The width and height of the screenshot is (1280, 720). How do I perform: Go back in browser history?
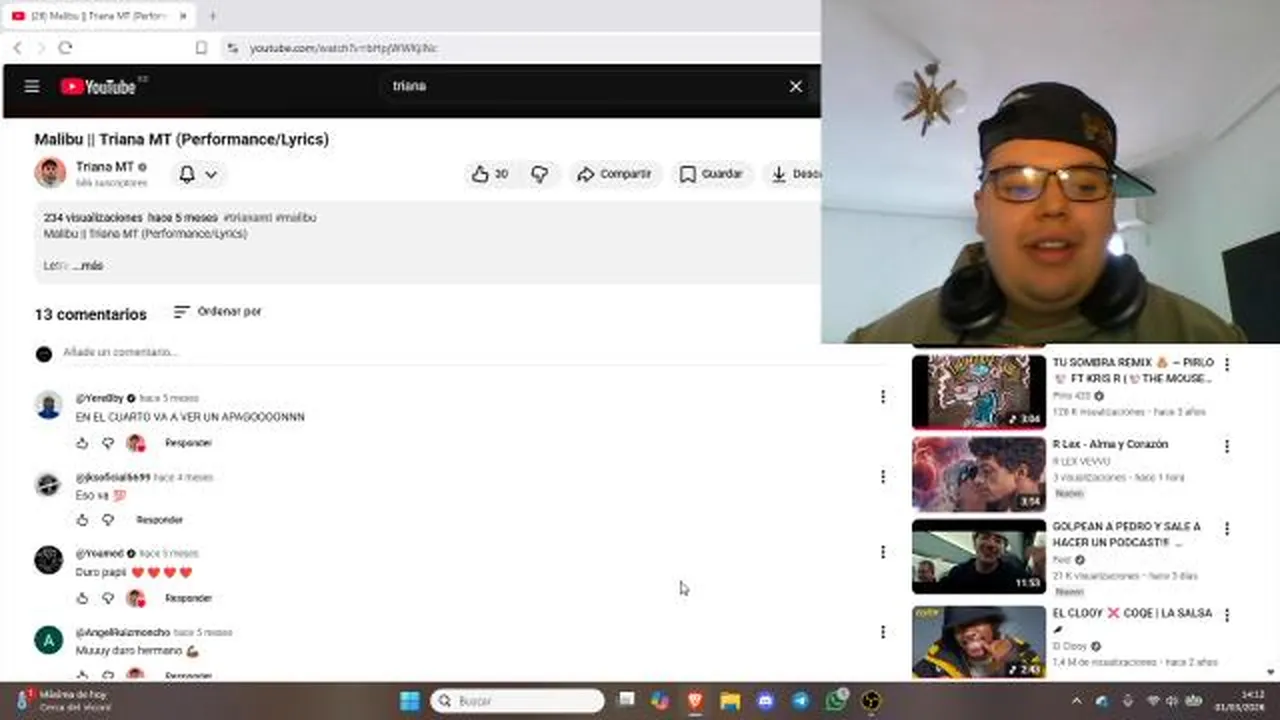coord(17,48)
